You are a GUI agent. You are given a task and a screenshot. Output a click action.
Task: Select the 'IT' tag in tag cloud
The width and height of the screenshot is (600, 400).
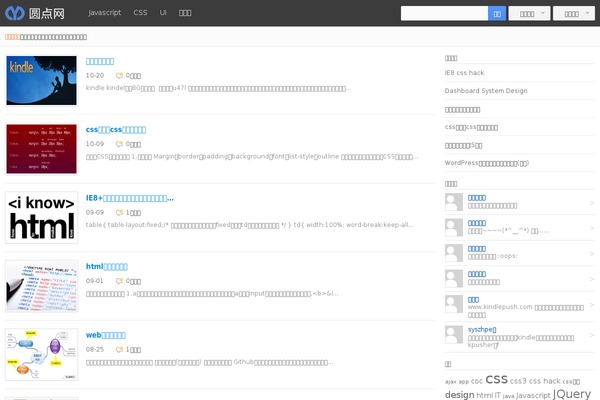(497, 395)
